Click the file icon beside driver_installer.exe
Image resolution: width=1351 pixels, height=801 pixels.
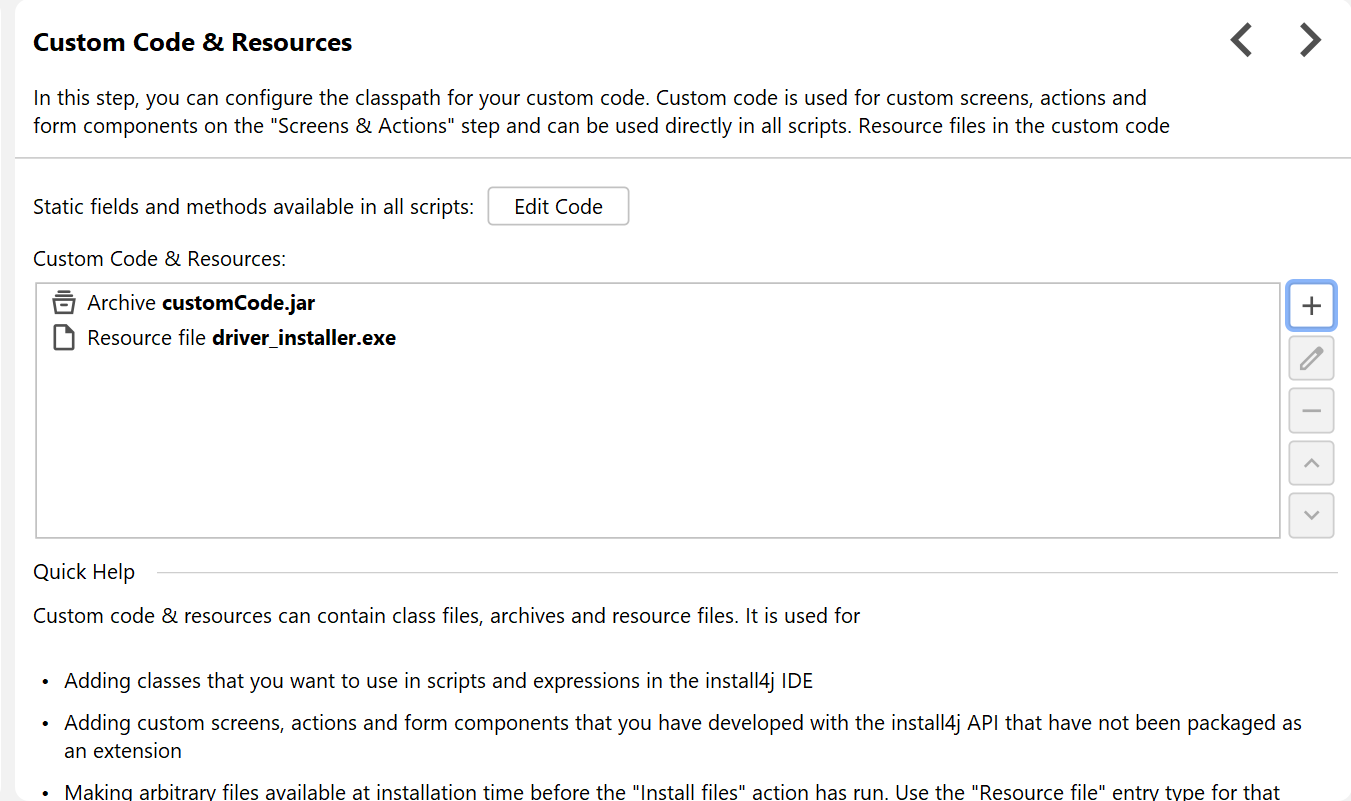point(64,338)
